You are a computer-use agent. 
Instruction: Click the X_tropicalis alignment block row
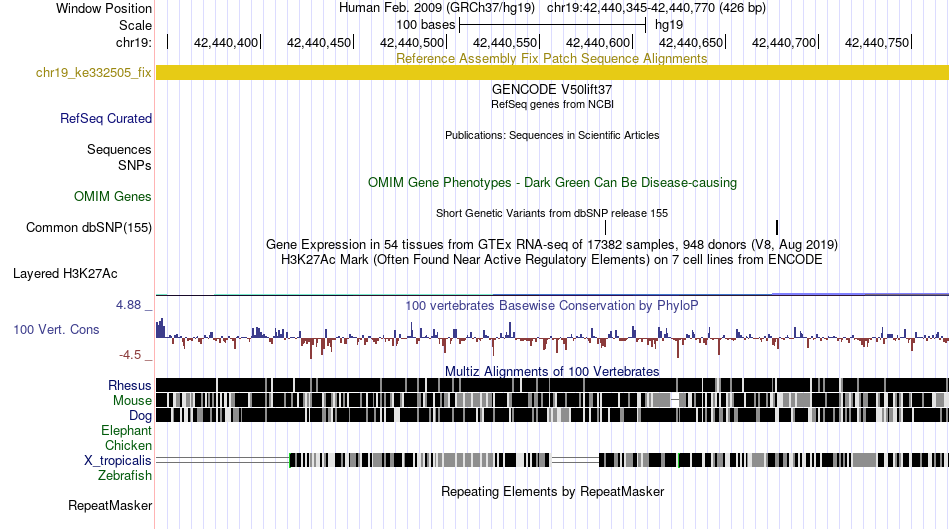pos(552,460)
